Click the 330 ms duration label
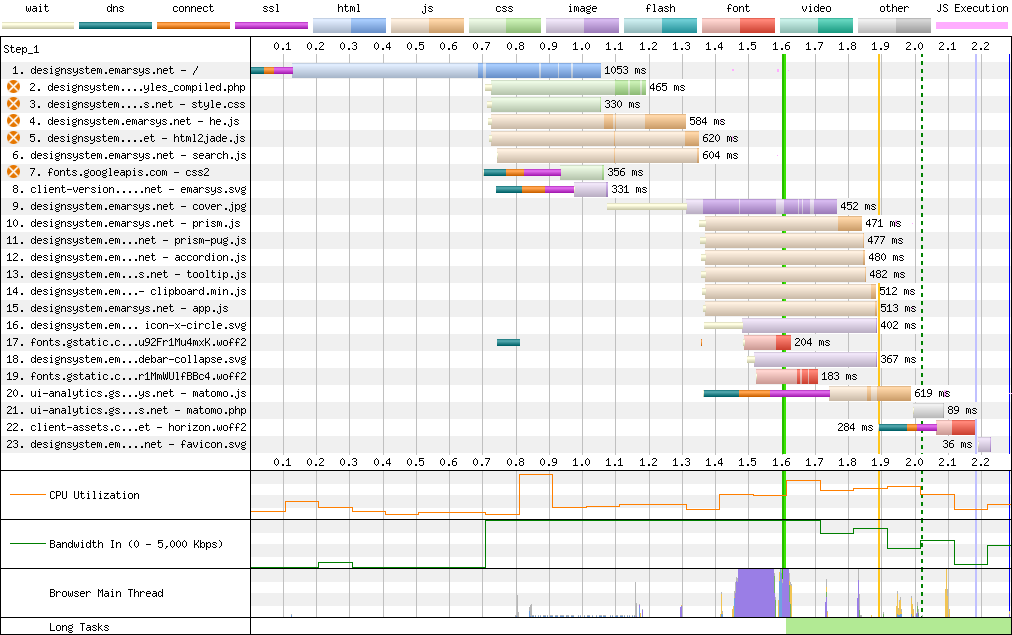The width and height of the screenshot is (1012, 635). [x=622, y=104]
